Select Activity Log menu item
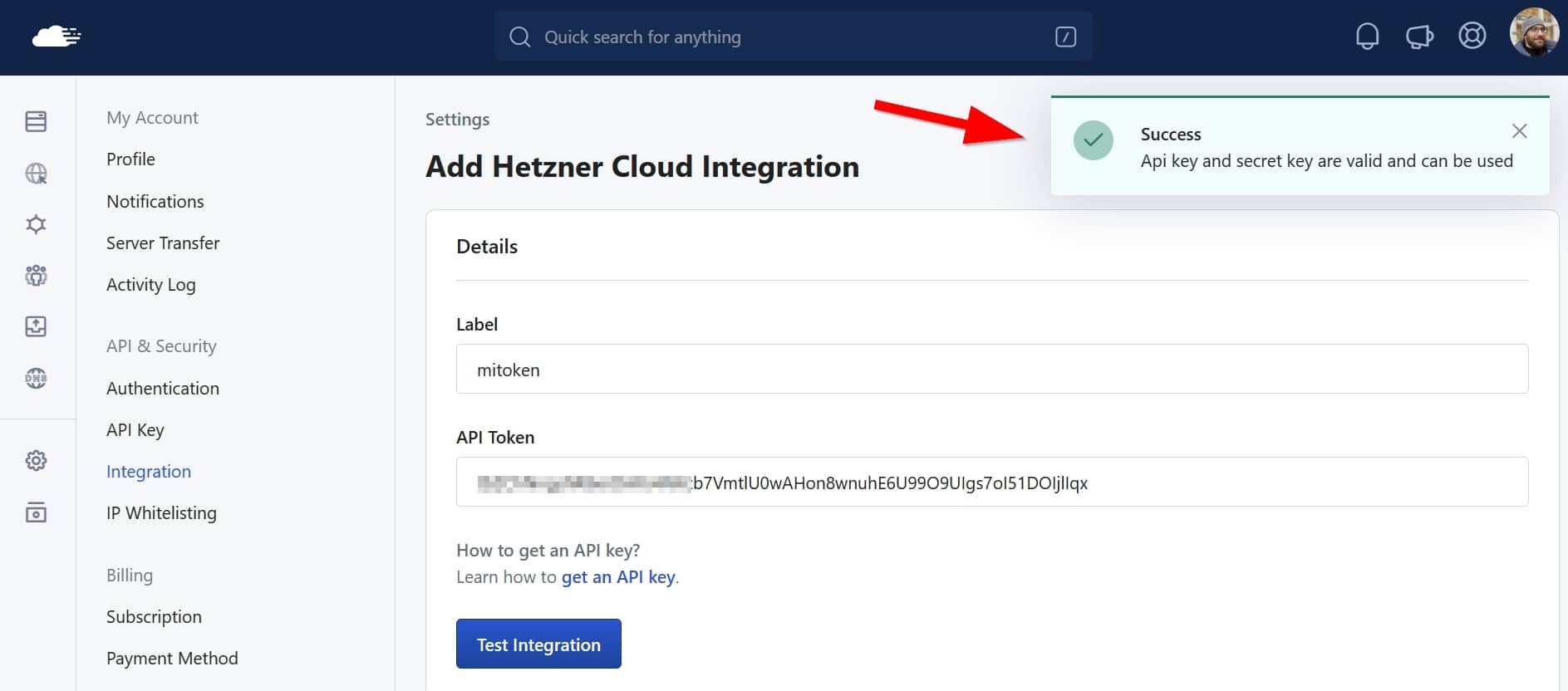 (x=150, y=285)
